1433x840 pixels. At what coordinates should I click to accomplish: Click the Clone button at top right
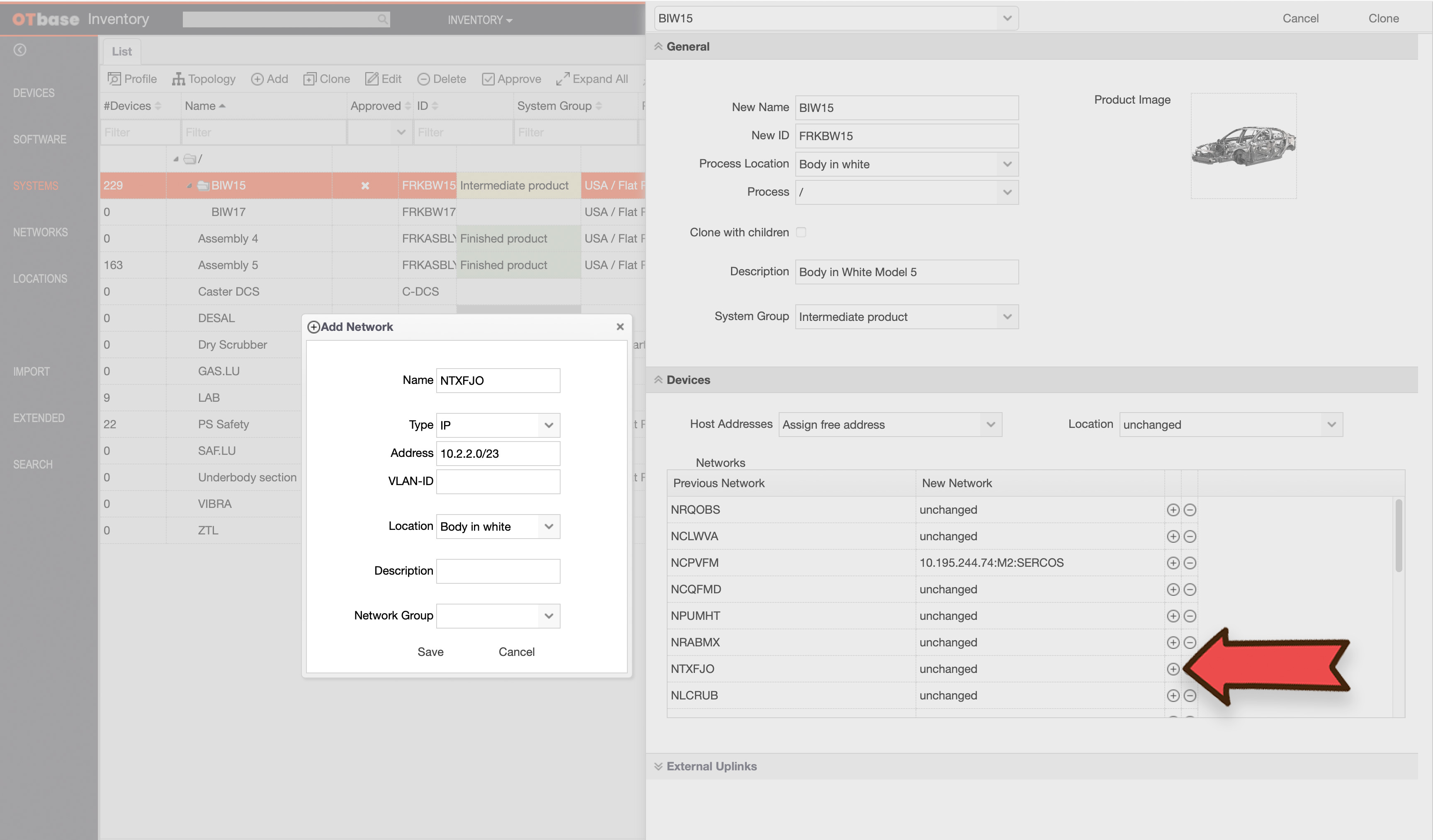click(1383, 18)
